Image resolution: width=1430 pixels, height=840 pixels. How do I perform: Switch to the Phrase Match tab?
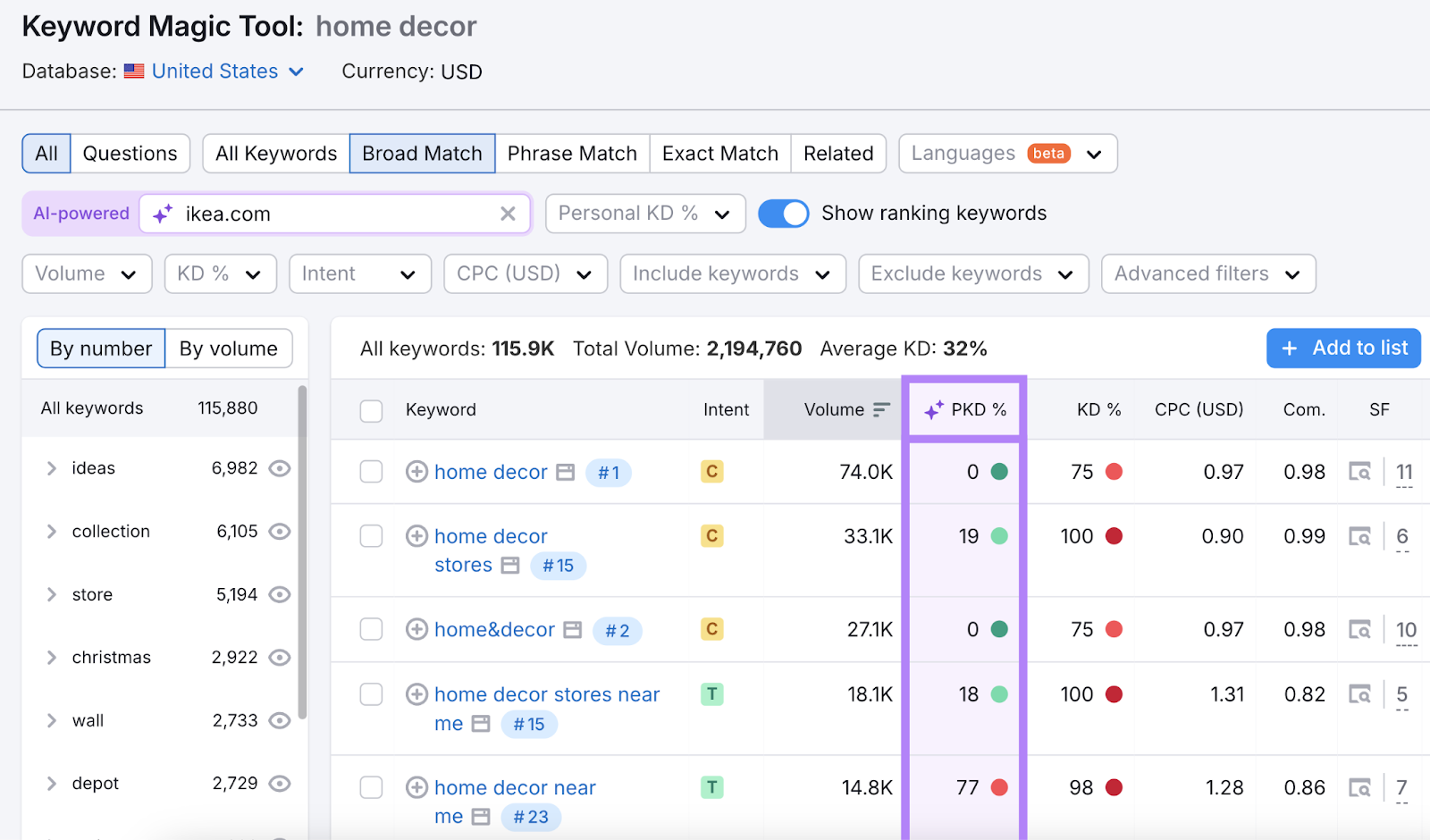click(572, 153)
